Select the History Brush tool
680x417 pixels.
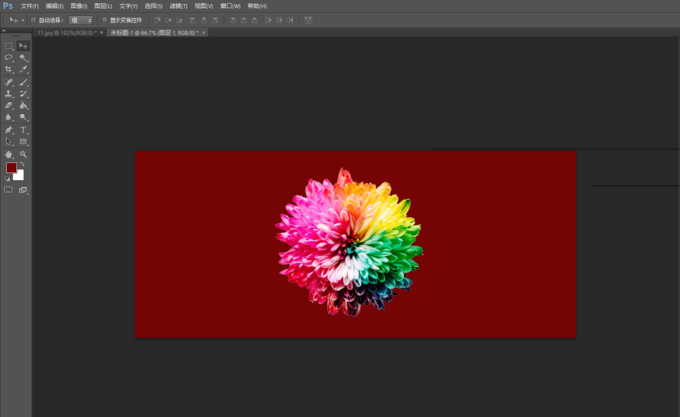click(23, 94)
